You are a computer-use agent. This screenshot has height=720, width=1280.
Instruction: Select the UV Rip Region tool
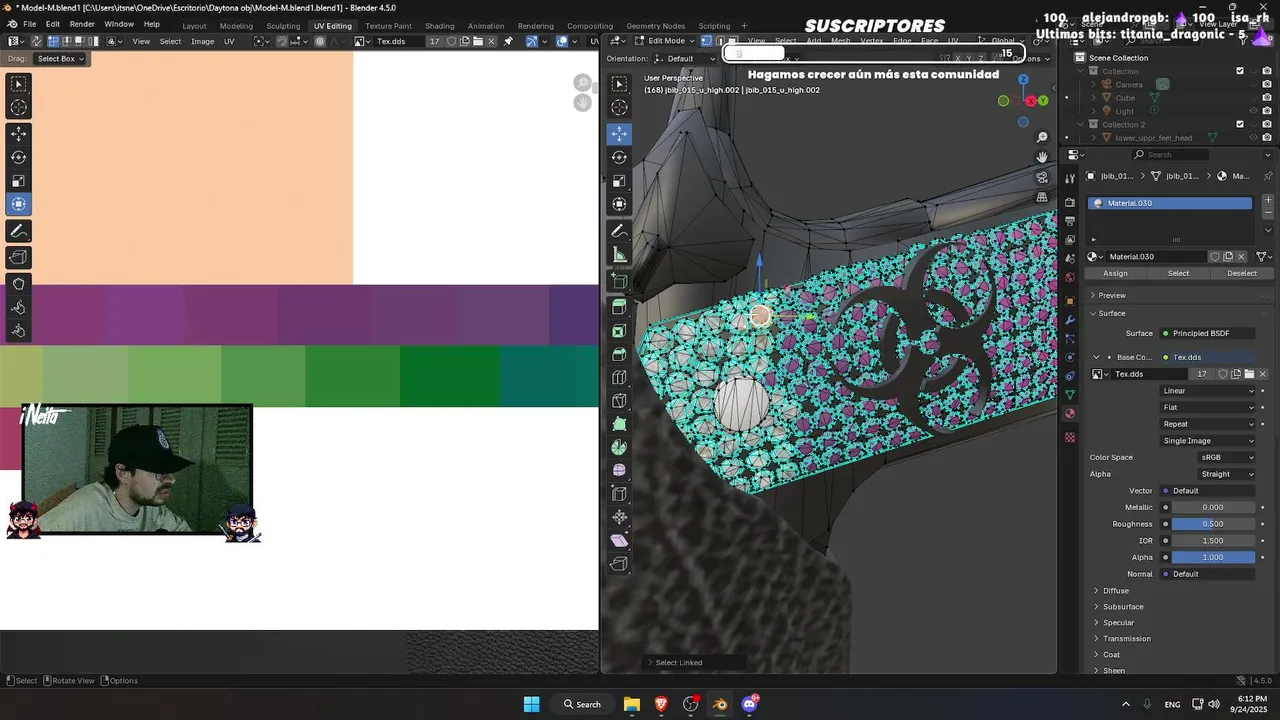[x=18, y=257]
